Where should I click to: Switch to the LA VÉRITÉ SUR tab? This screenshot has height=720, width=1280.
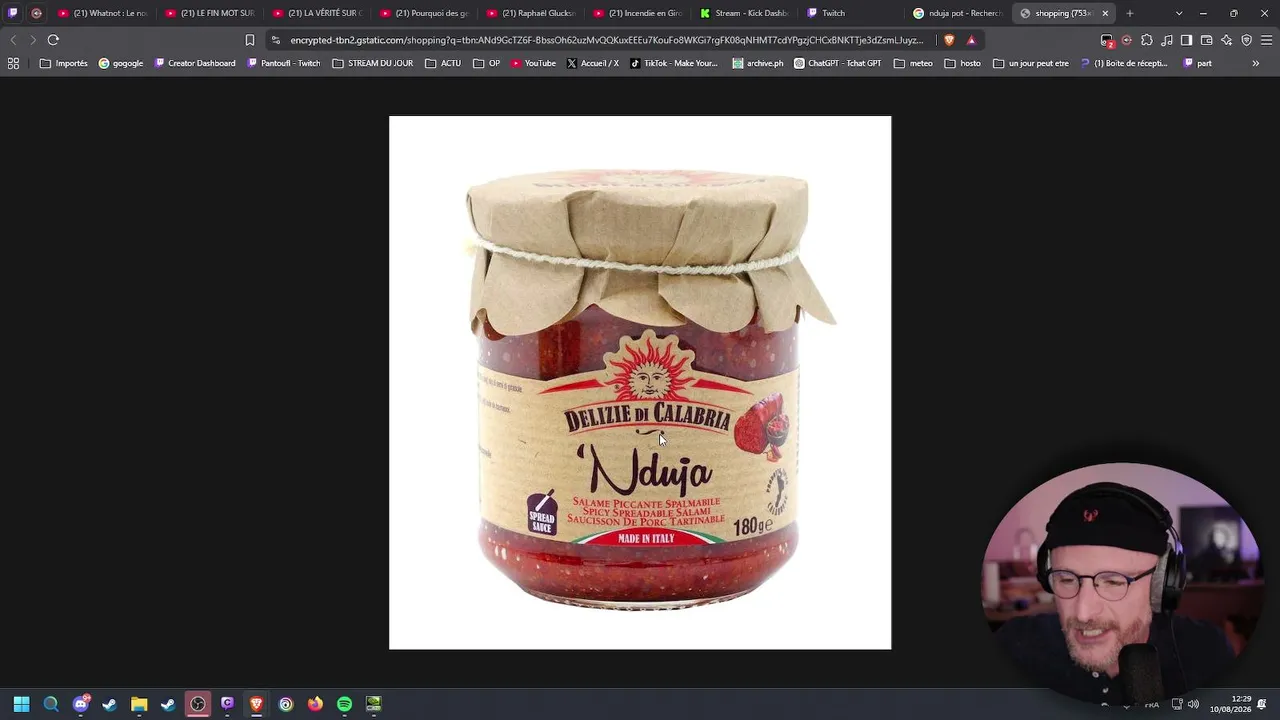[x=316, y=13]
